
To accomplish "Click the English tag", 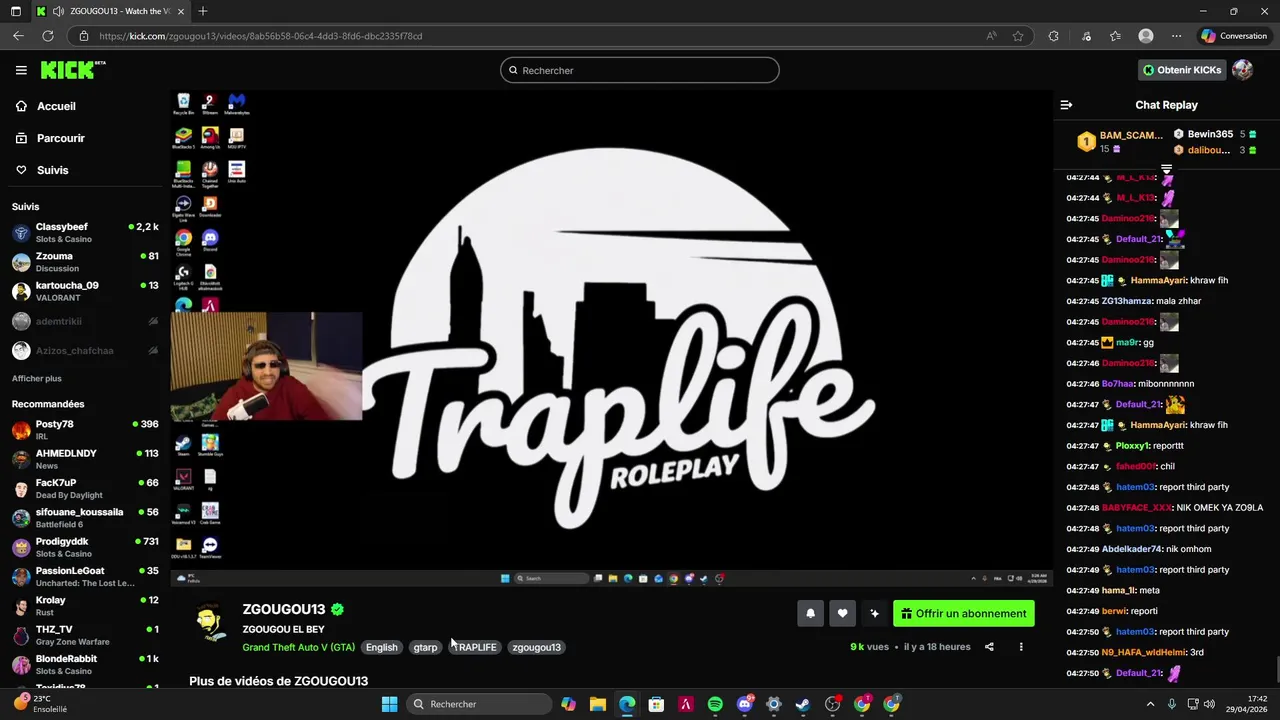I will point(381,647).
